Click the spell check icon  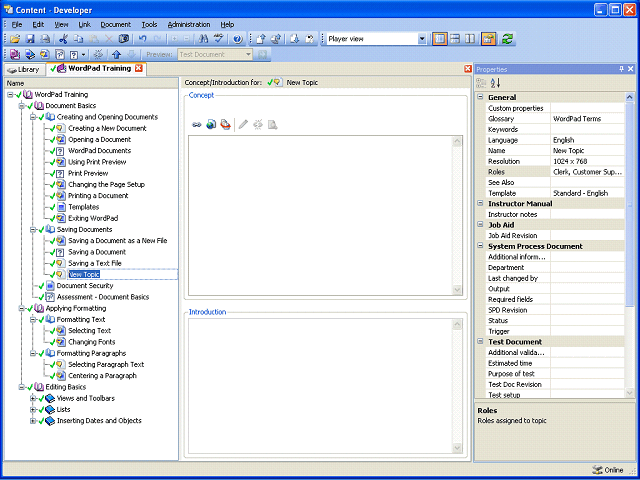[x=219, y=39]
